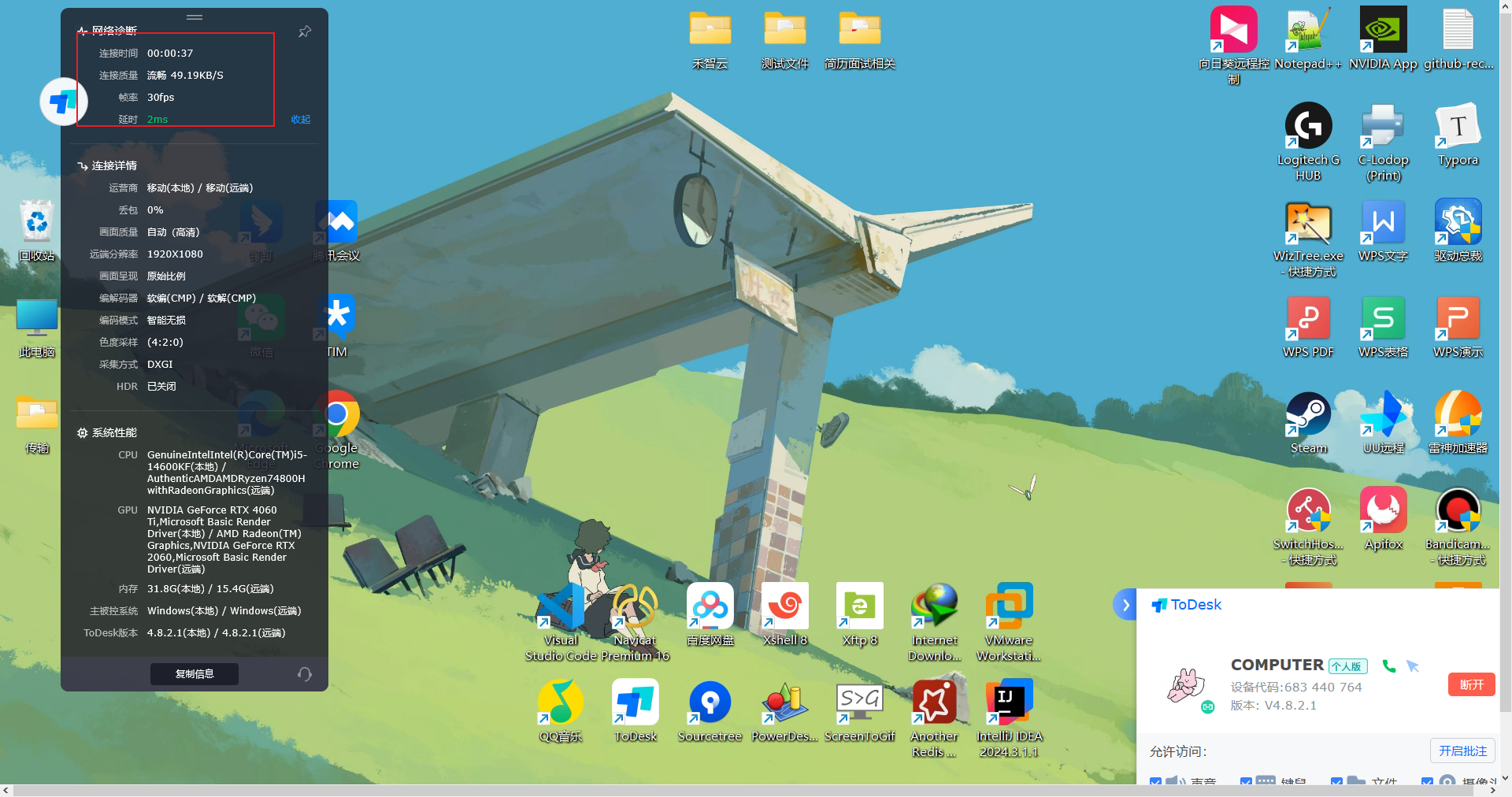This screenshot has height=797, width=1512.
Task: Open the 禾智云 folder on the desktop
Action: [x=710, y=39]
